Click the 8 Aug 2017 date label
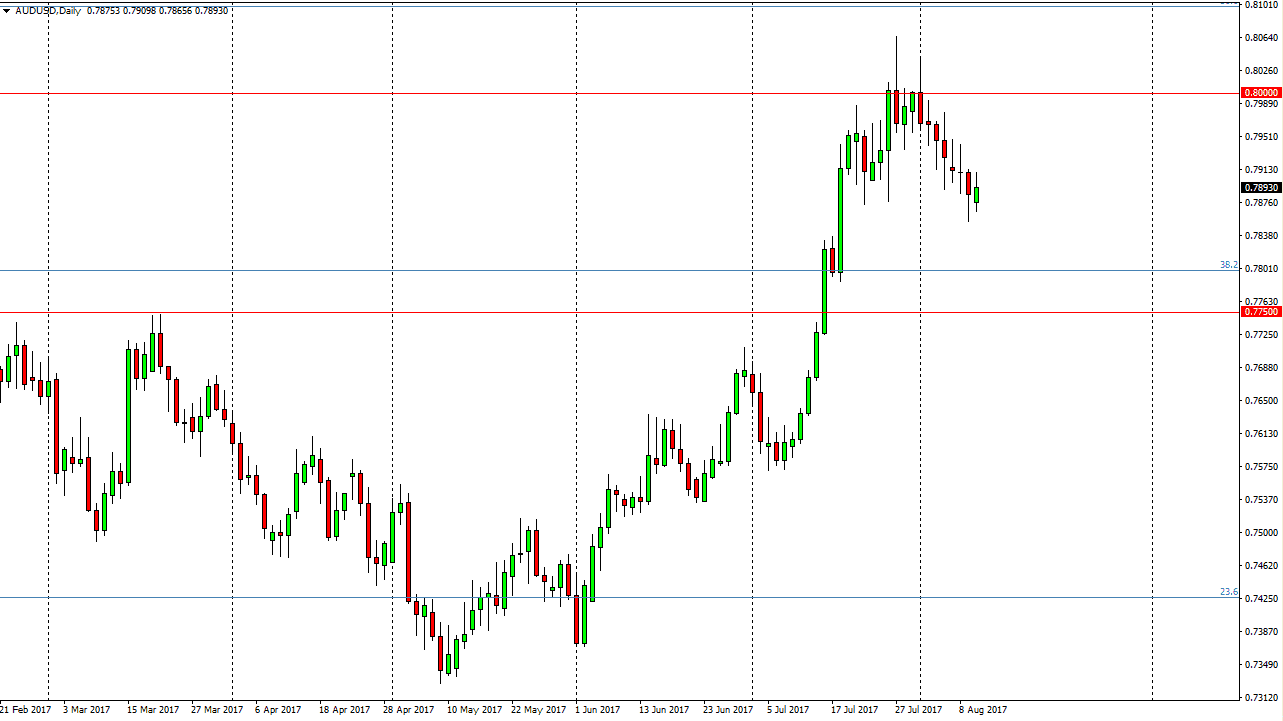Screen dimensions: 1283x721 coord(983,709)
